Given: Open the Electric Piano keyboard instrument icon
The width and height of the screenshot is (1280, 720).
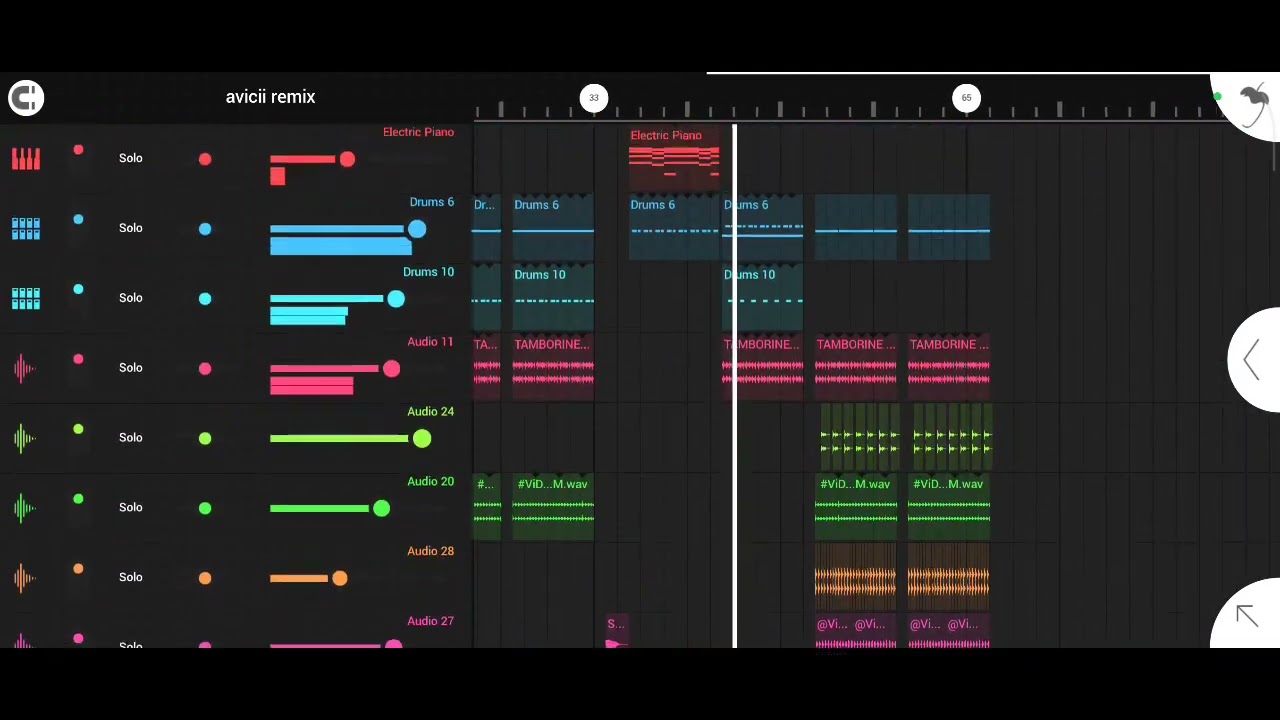Looking at the screenshot, I should point(26,158).
